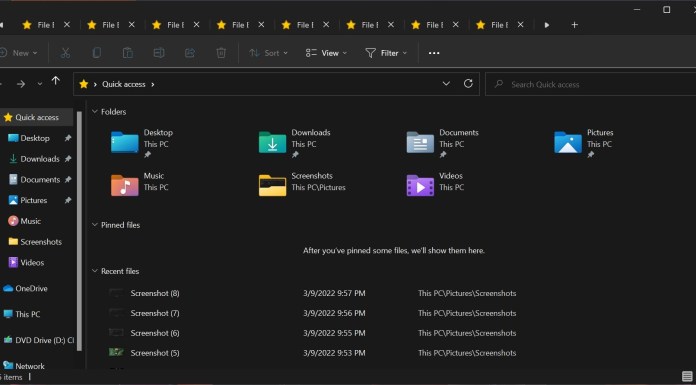The image size is (696, 385).
Task: Click the Up arrow navigation icon
Action: point(55,81)
